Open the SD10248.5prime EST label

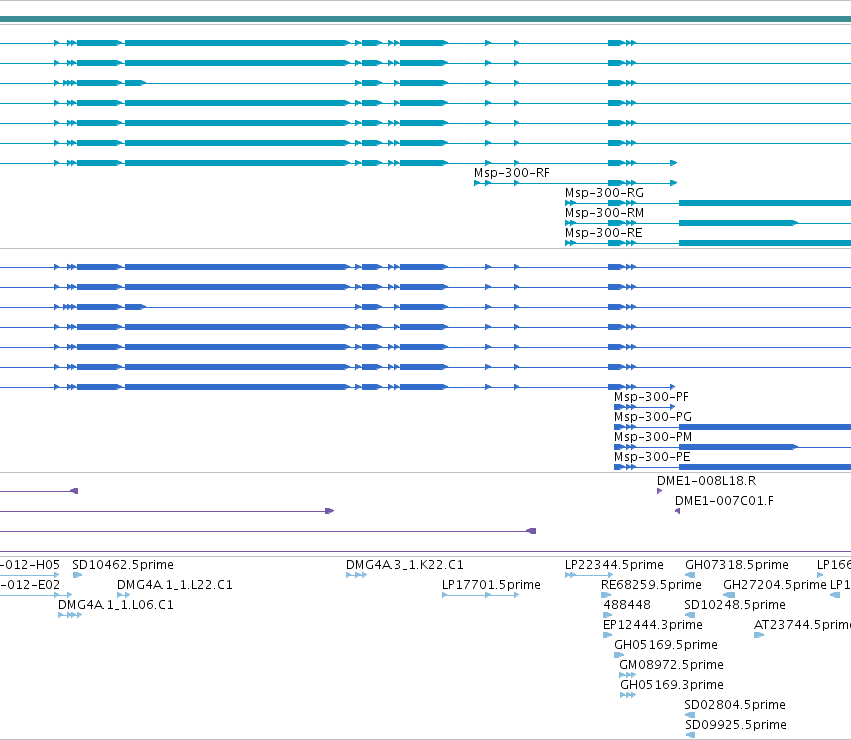click(x=735, y=605)
